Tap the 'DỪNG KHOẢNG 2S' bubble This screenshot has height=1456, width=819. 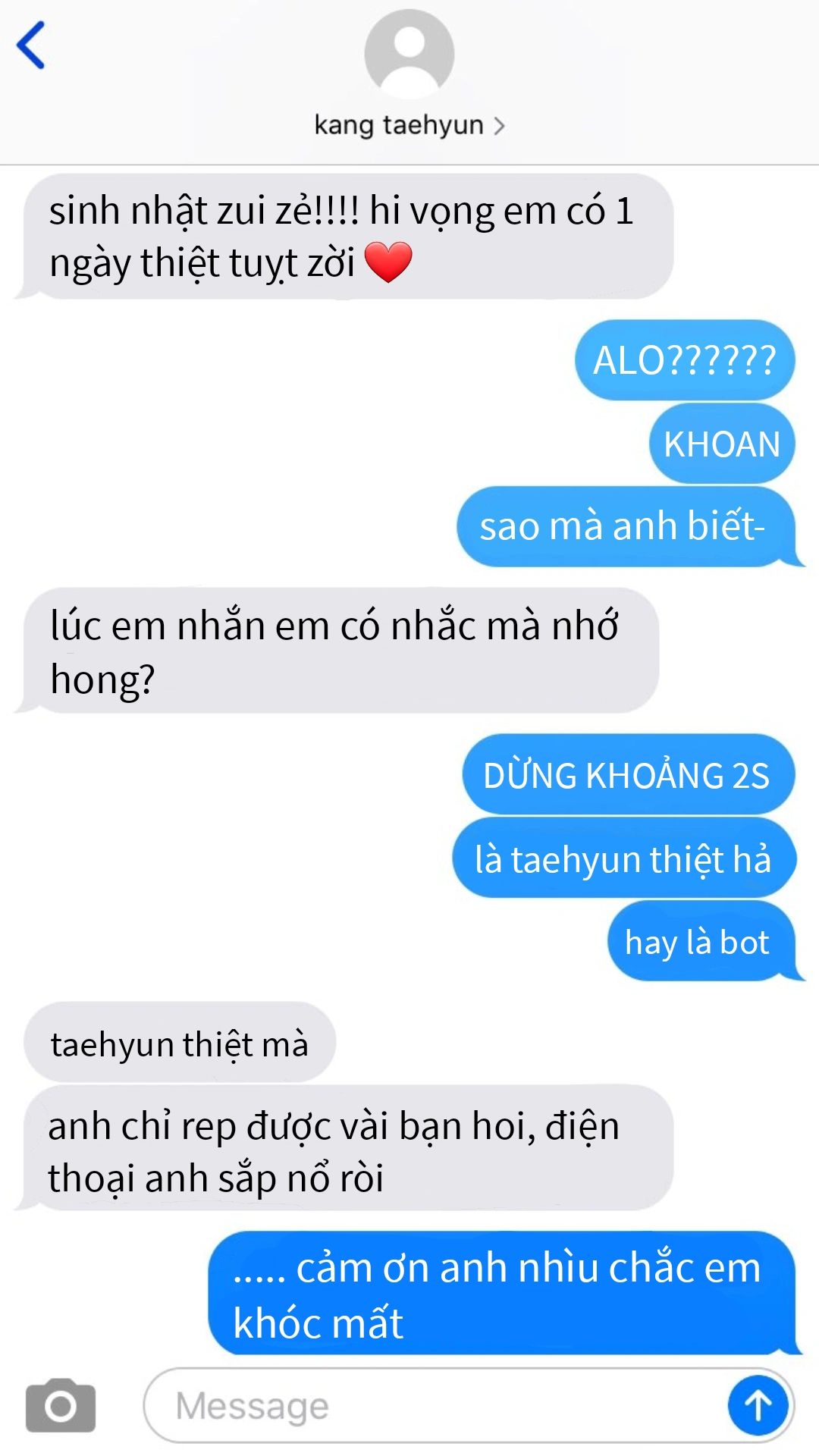(x=628, y=775)
